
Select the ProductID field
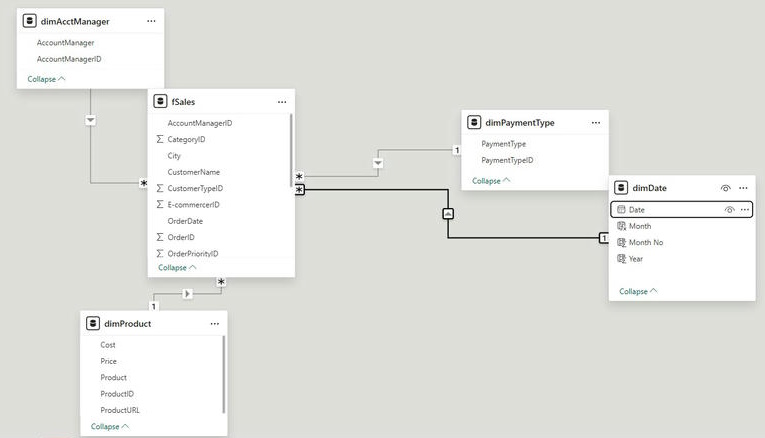(117, 394)
